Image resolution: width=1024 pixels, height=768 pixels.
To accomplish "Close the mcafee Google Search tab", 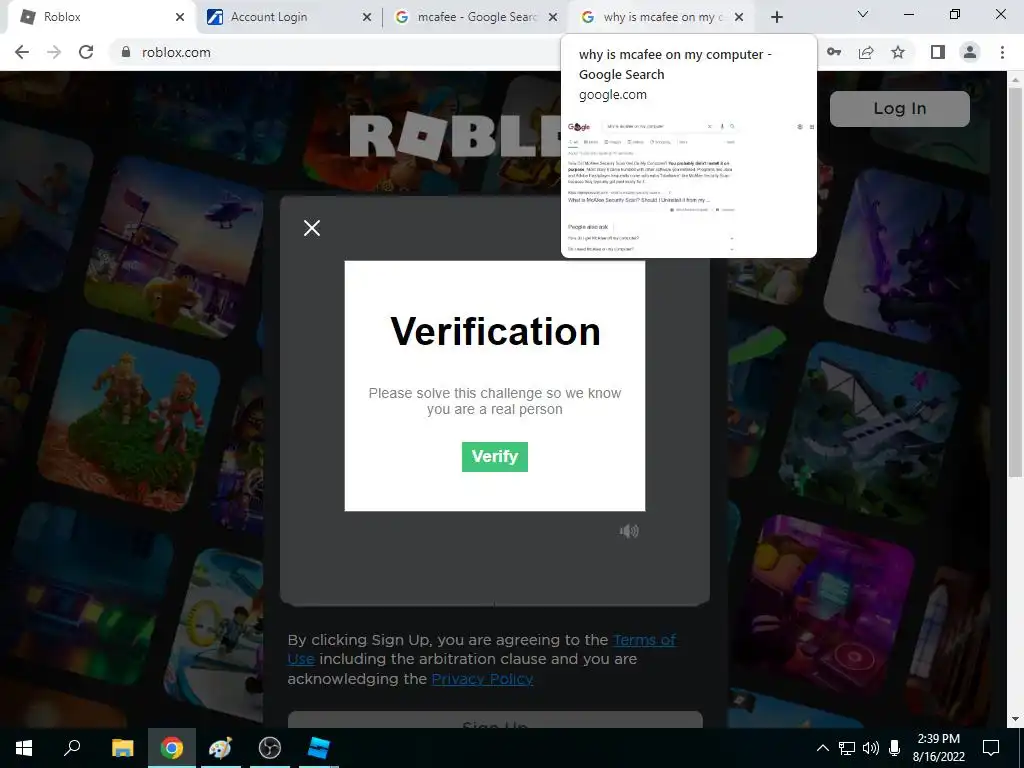I will (x=553, y=17).
